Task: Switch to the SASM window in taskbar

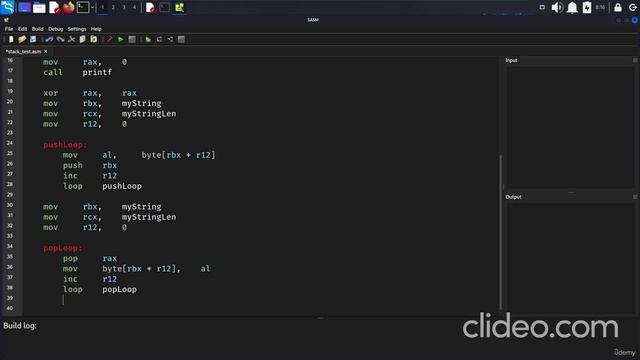Action: pyautogui.click(x=179, y=7)
